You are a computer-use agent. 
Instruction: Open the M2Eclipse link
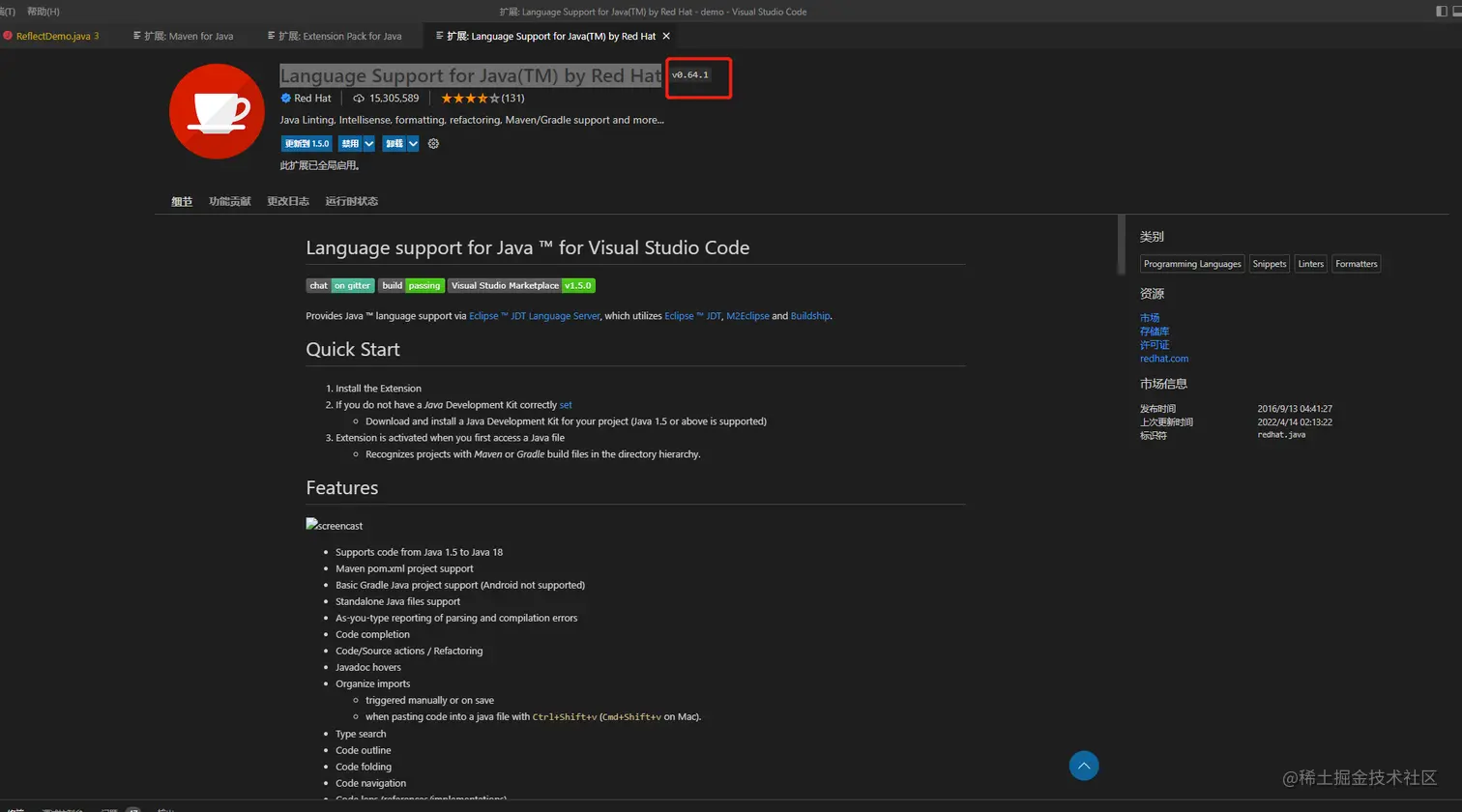(747, 316)
